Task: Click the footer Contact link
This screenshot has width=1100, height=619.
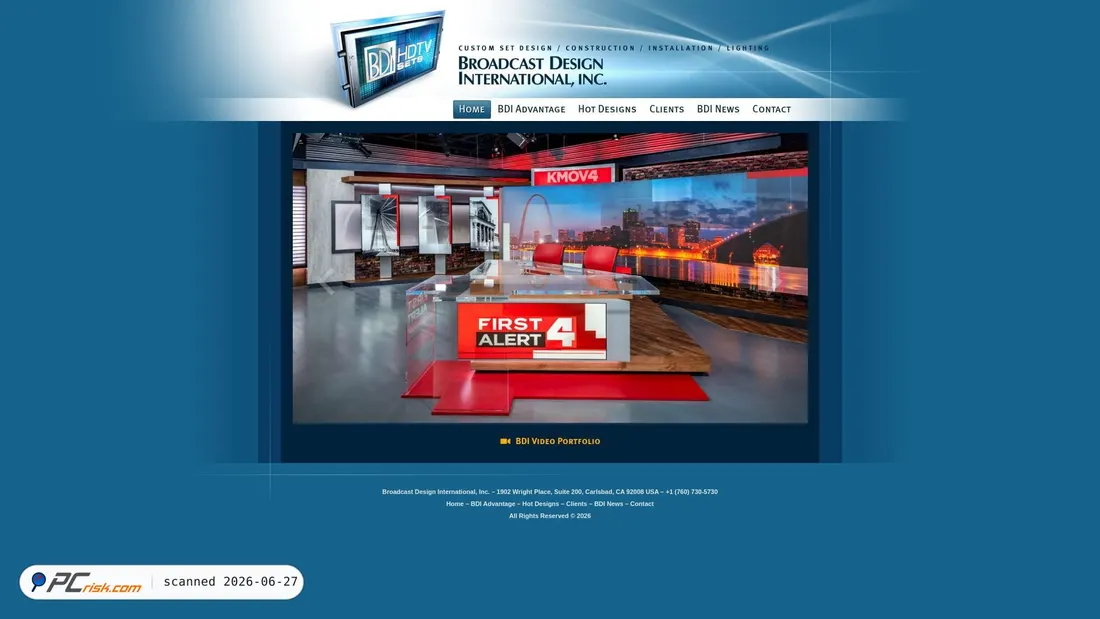Action: [x=642, y=504]
